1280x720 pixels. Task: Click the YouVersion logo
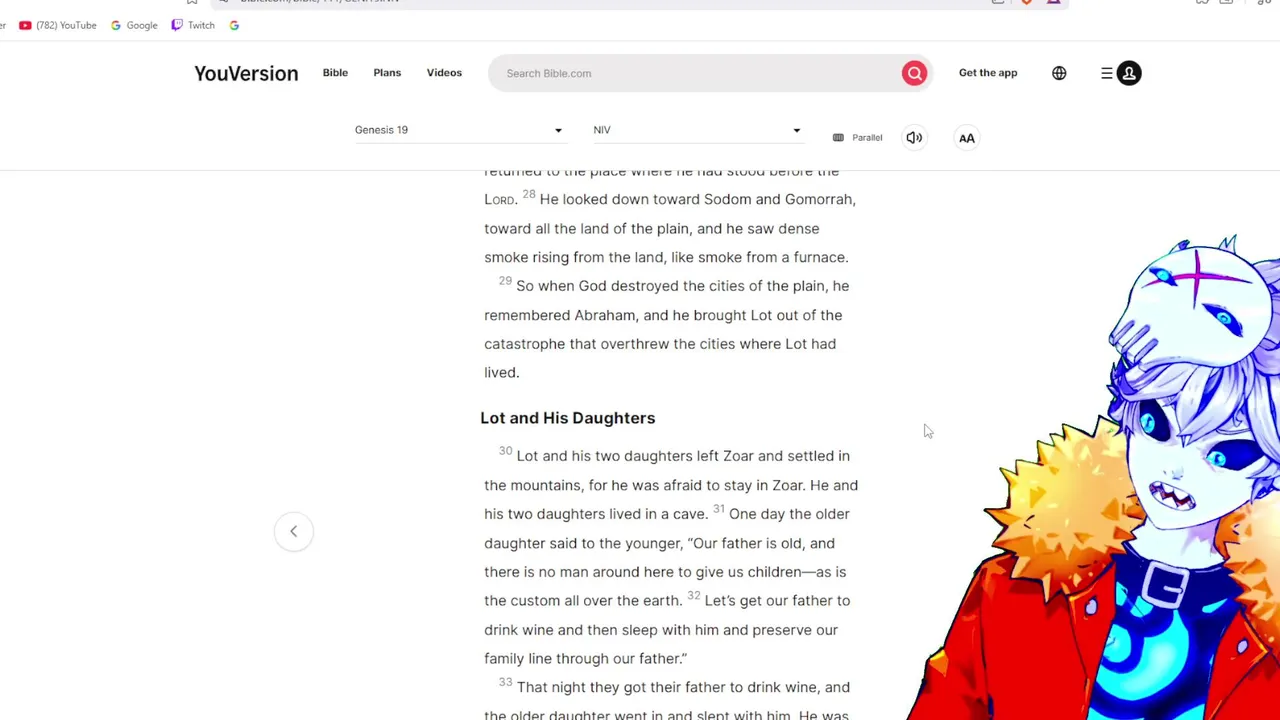tap(246, 73)
